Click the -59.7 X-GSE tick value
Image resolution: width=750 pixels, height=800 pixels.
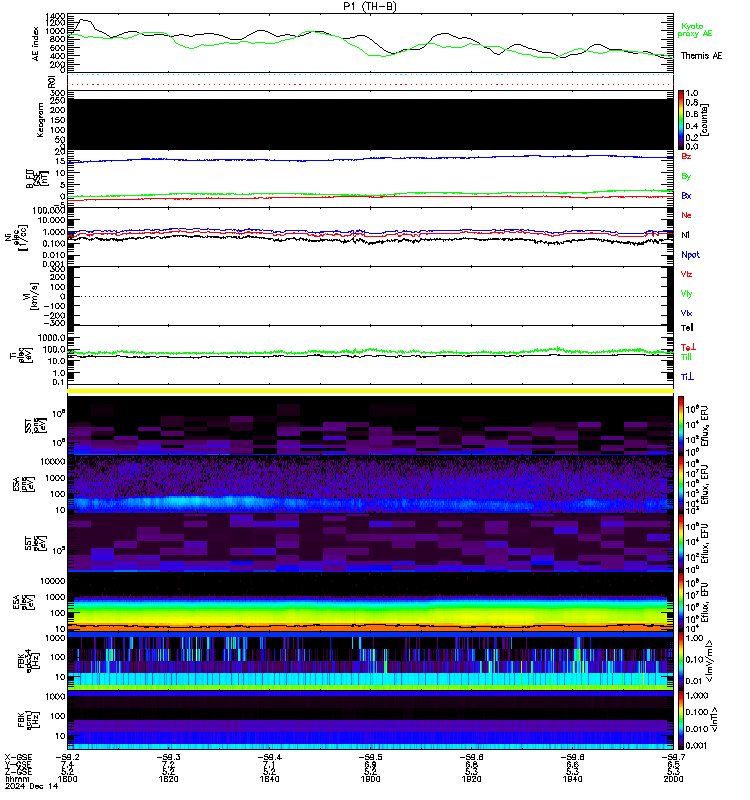[x=673, y=758]
